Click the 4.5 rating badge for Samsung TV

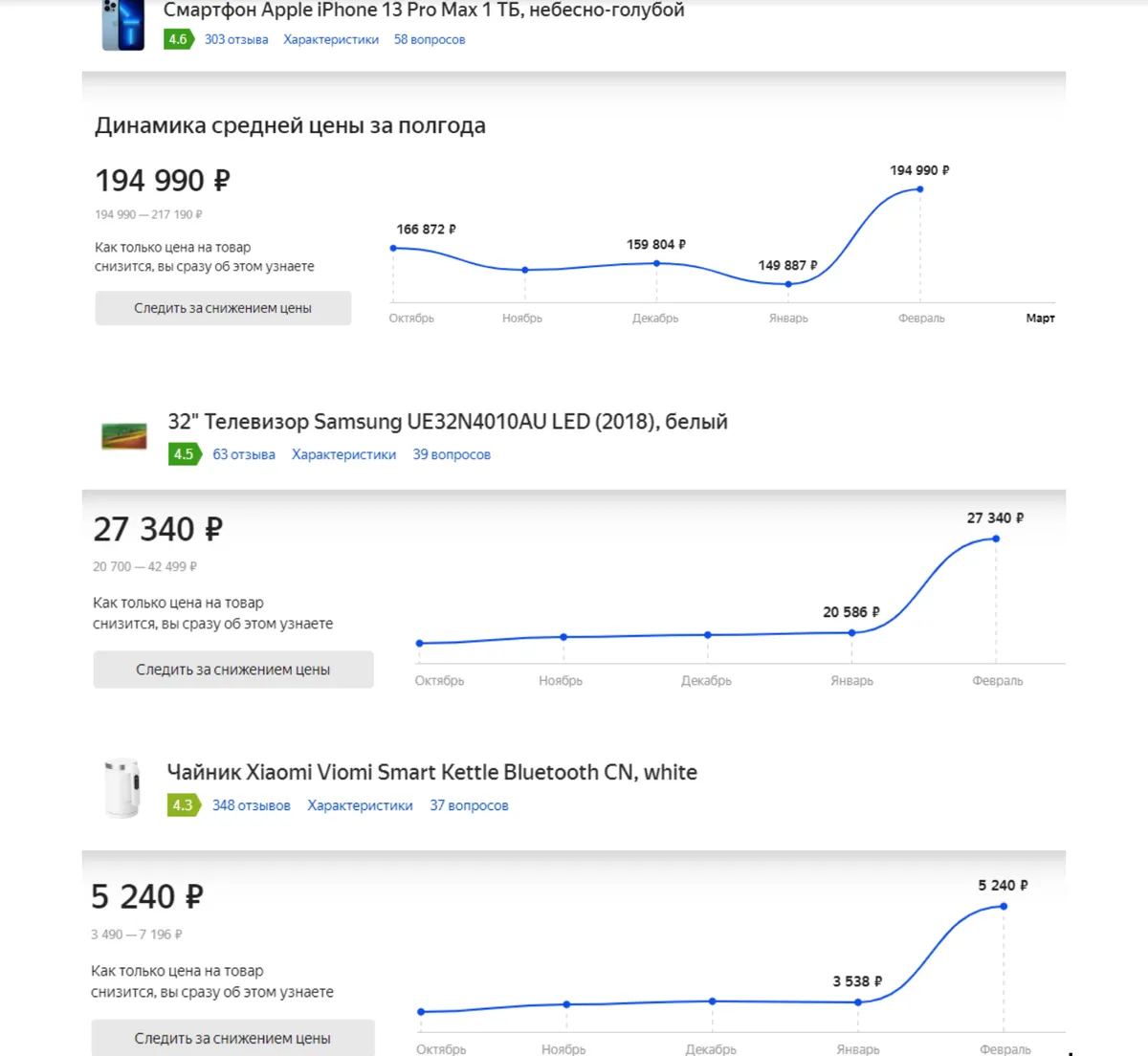tap(184, 454)
